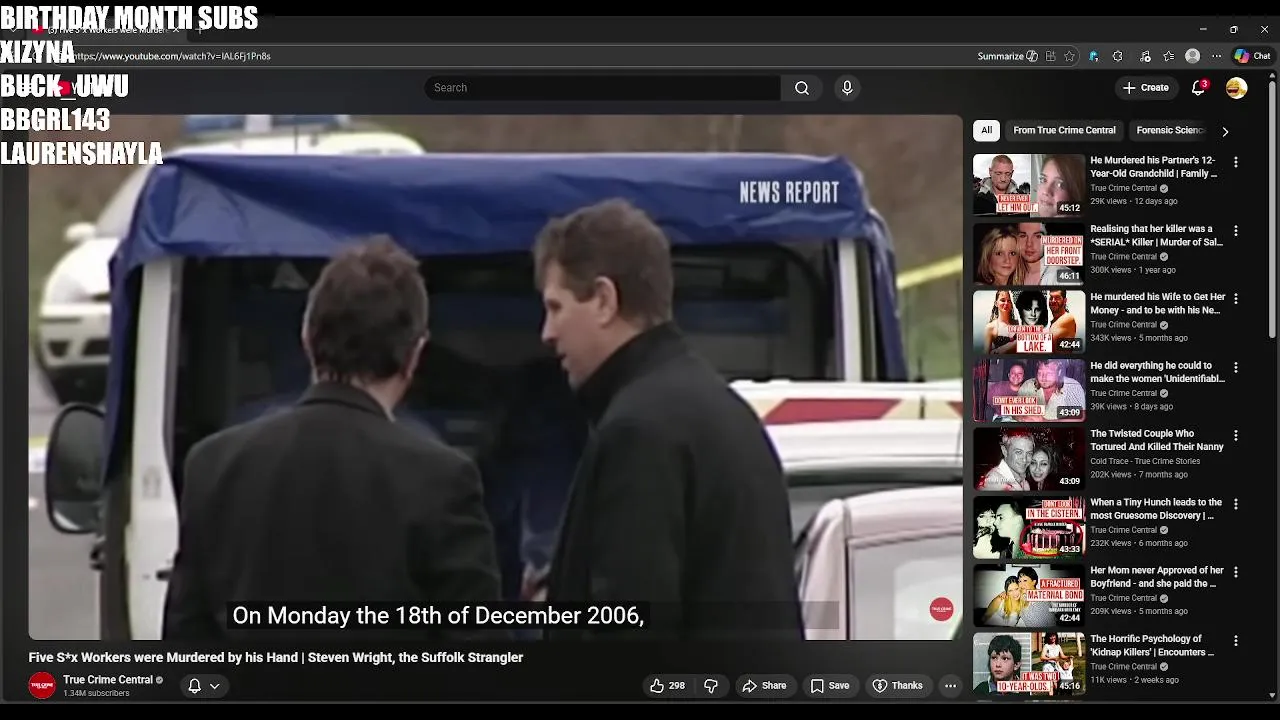
Task: Open thumbnail of In the Cistern video
Action: click(1029, 527)
